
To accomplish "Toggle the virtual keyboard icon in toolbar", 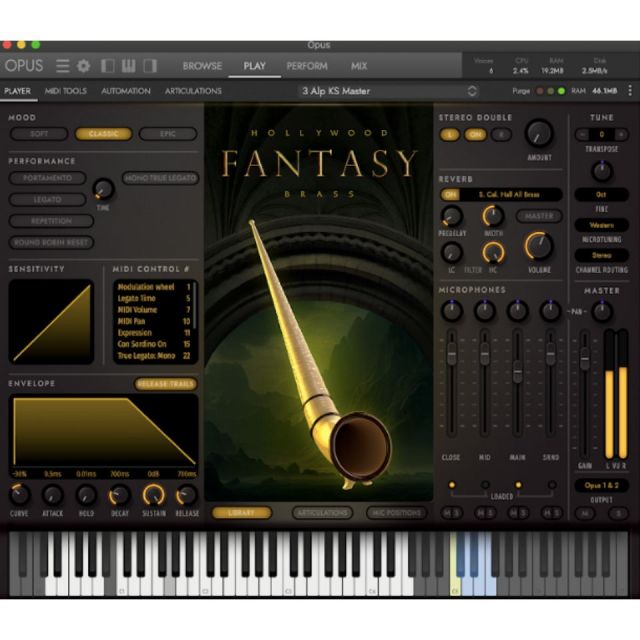I will pyautogui.click(x=129, y=66).
